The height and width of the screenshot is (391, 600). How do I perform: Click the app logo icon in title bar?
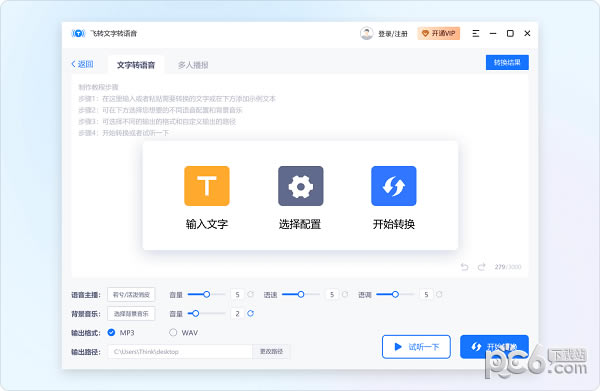78,34
